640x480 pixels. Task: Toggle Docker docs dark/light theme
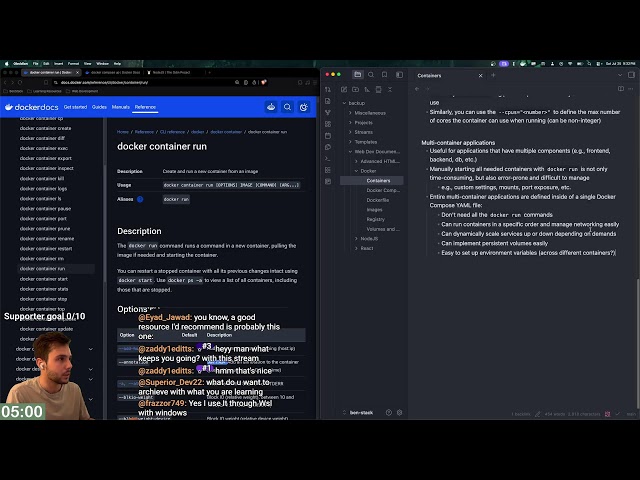304,107
